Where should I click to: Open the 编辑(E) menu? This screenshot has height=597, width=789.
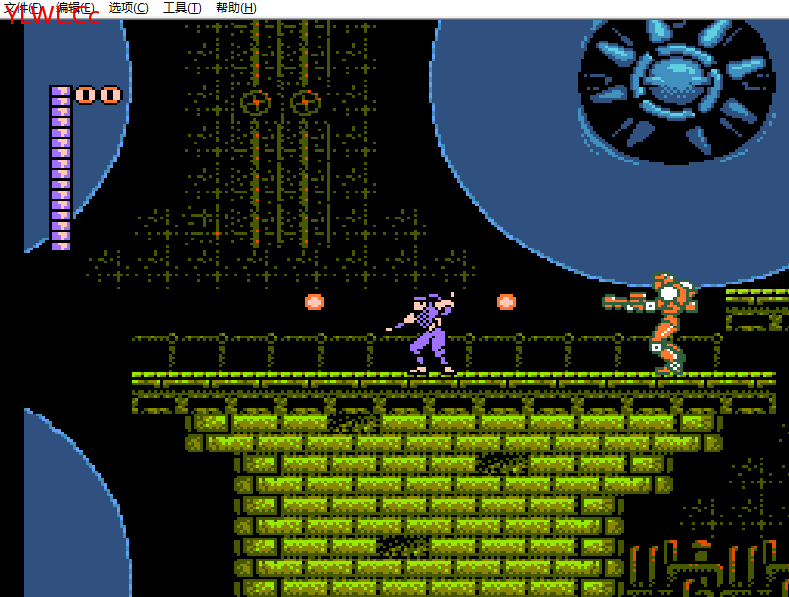pyautogui.click(x=75, y=8)
